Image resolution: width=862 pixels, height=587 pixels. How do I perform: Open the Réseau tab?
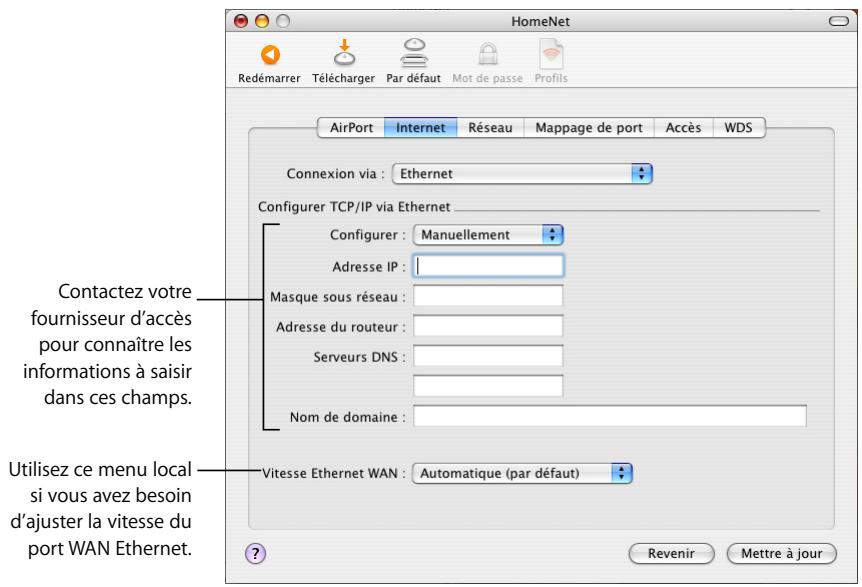pyautogui.click(x=490, y=128)
